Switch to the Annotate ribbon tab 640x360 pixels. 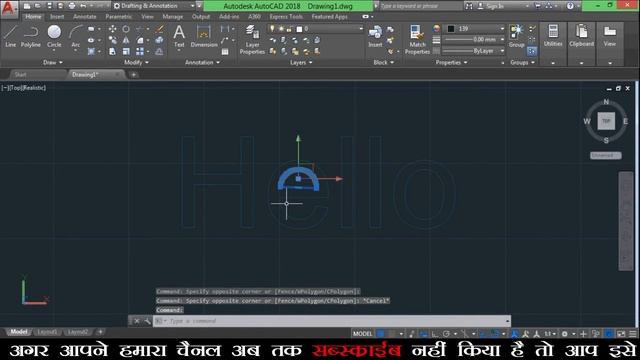pos(84,17)
